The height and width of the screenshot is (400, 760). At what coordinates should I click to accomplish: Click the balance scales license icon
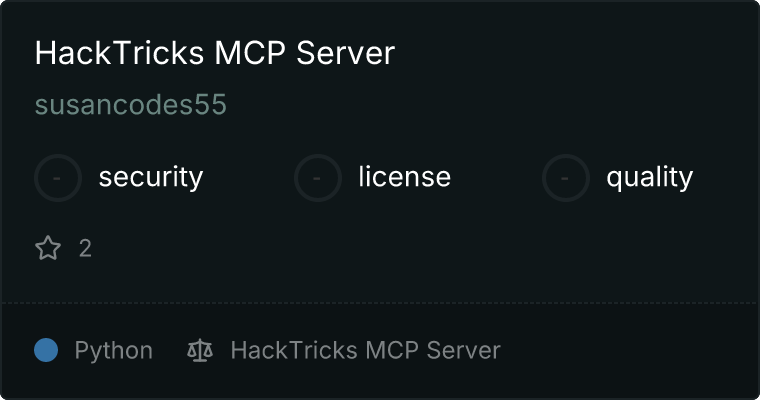(x=200, y=350)
